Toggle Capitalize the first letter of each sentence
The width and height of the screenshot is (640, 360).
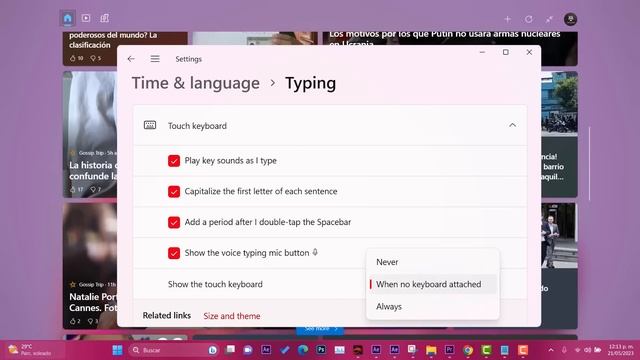(x=174, y=191)
